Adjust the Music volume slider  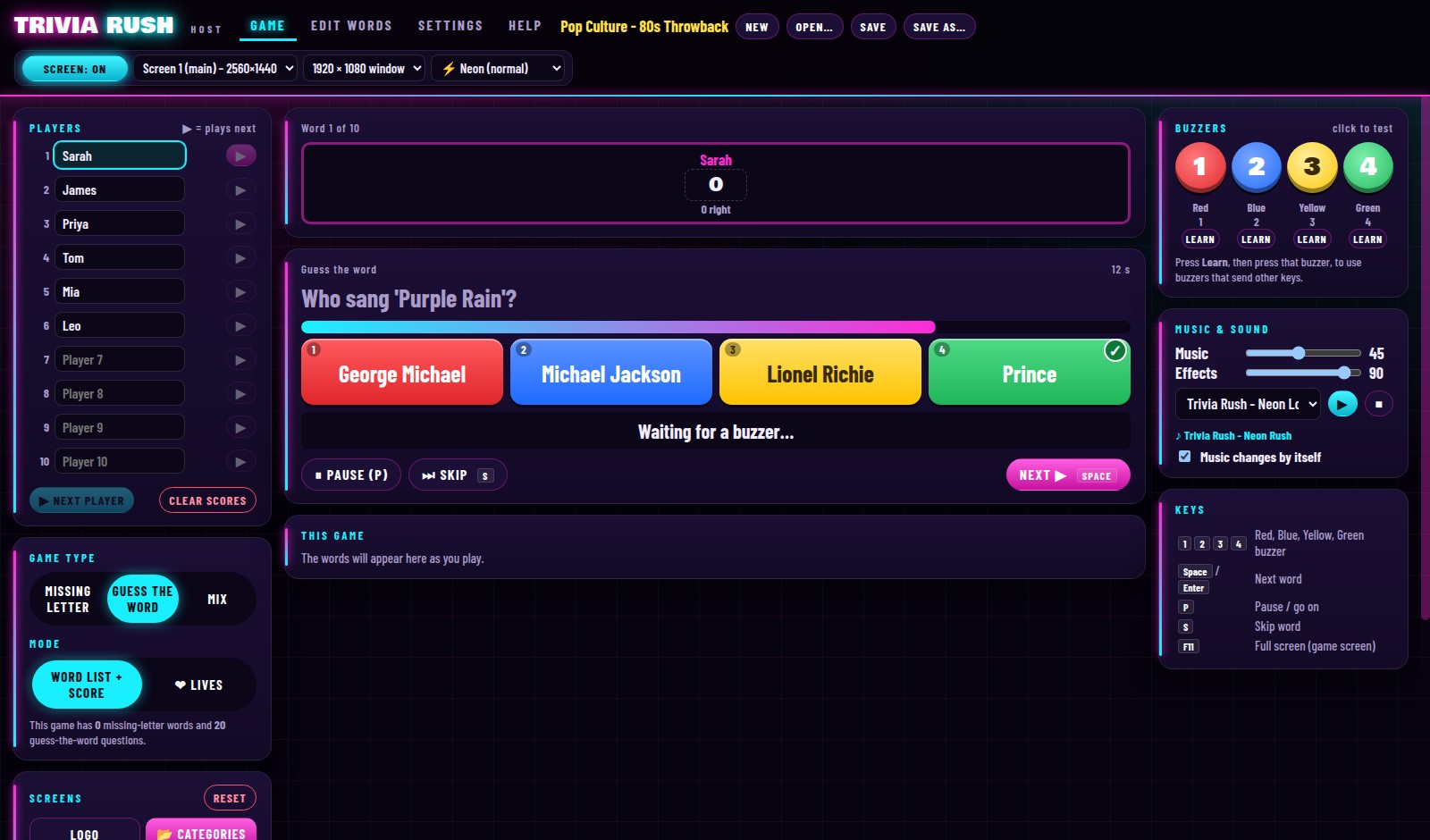click(1303, 353)
